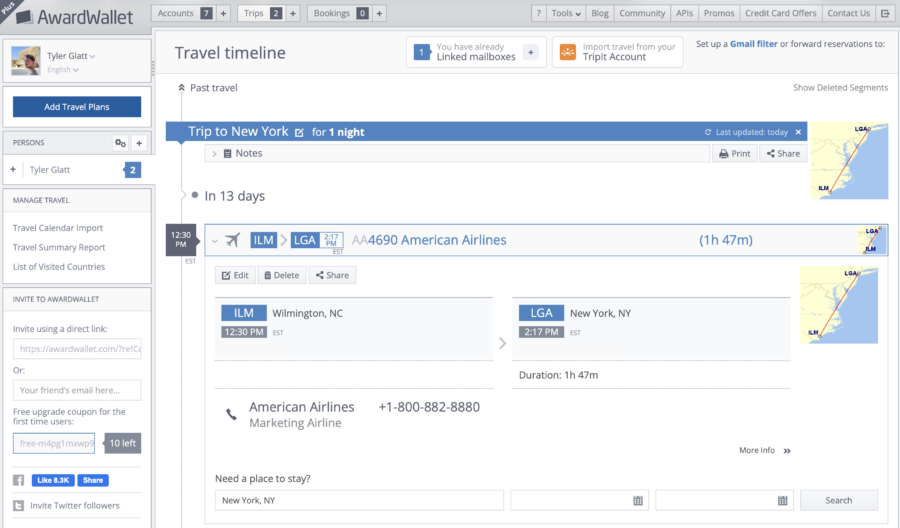Open the trip route map thumbnail
This screenshot has height=528, width=900.
(849, 161)
